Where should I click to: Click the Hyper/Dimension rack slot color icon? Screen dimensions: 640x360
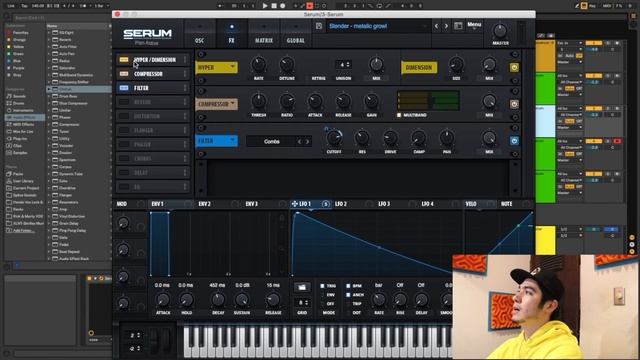point(124,60)
